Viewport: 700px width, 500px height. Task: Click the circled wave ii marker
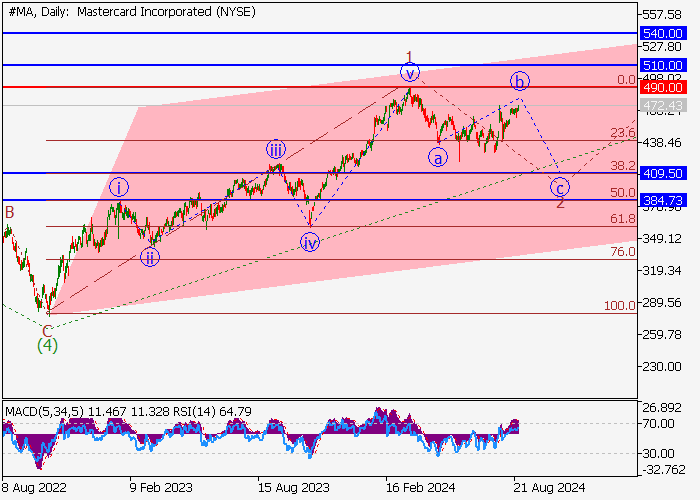coord(150,258)
